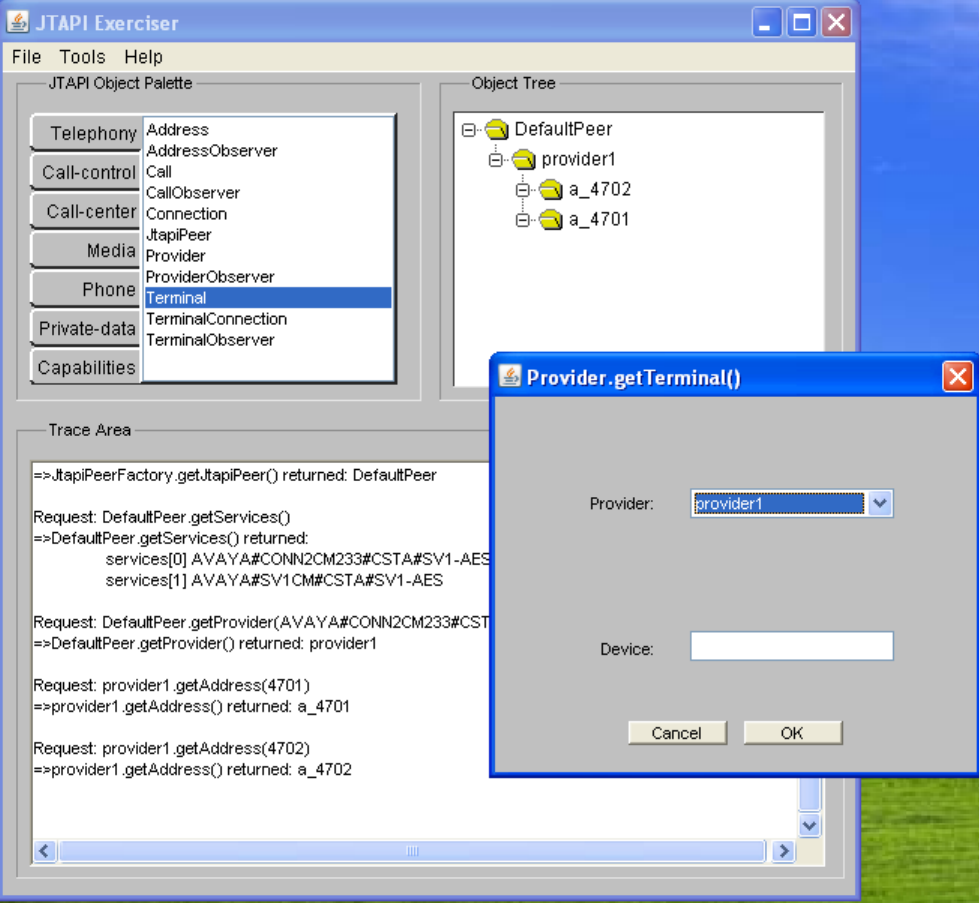Select the provider1 tree label
This screenshot has height=903, width=980.
[x=578, y=159]
